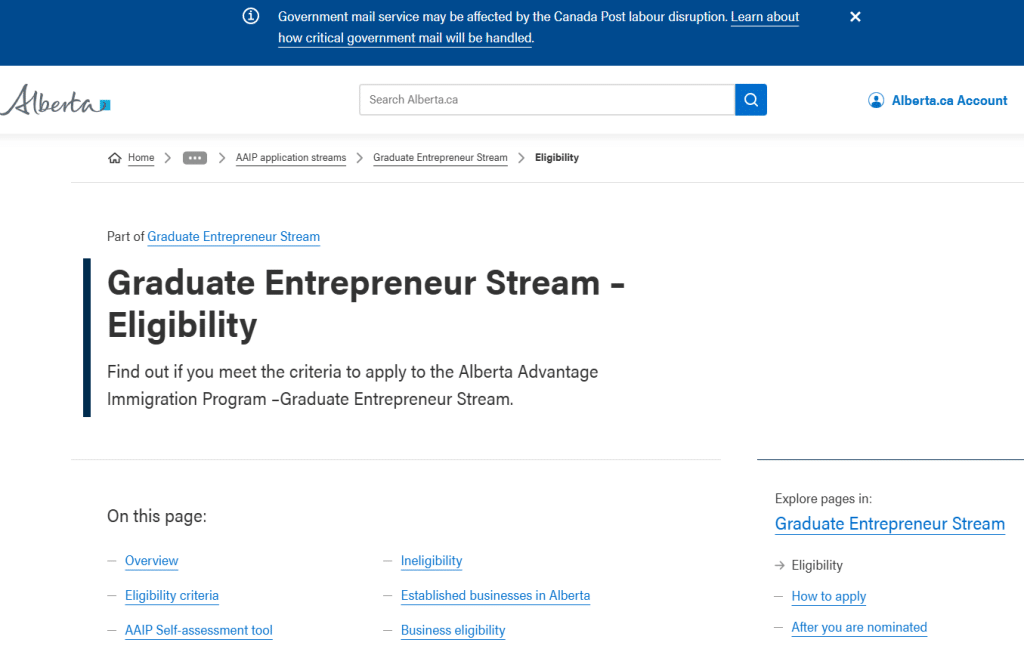
Task: Click the Alberta logo
Action: click(x=55, y=100)
